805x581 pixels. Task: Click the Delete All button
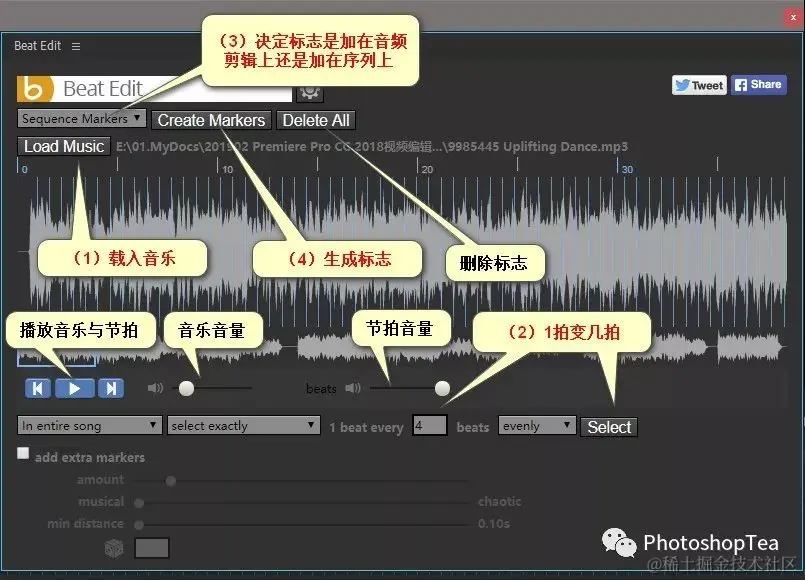tap(316, 120)
